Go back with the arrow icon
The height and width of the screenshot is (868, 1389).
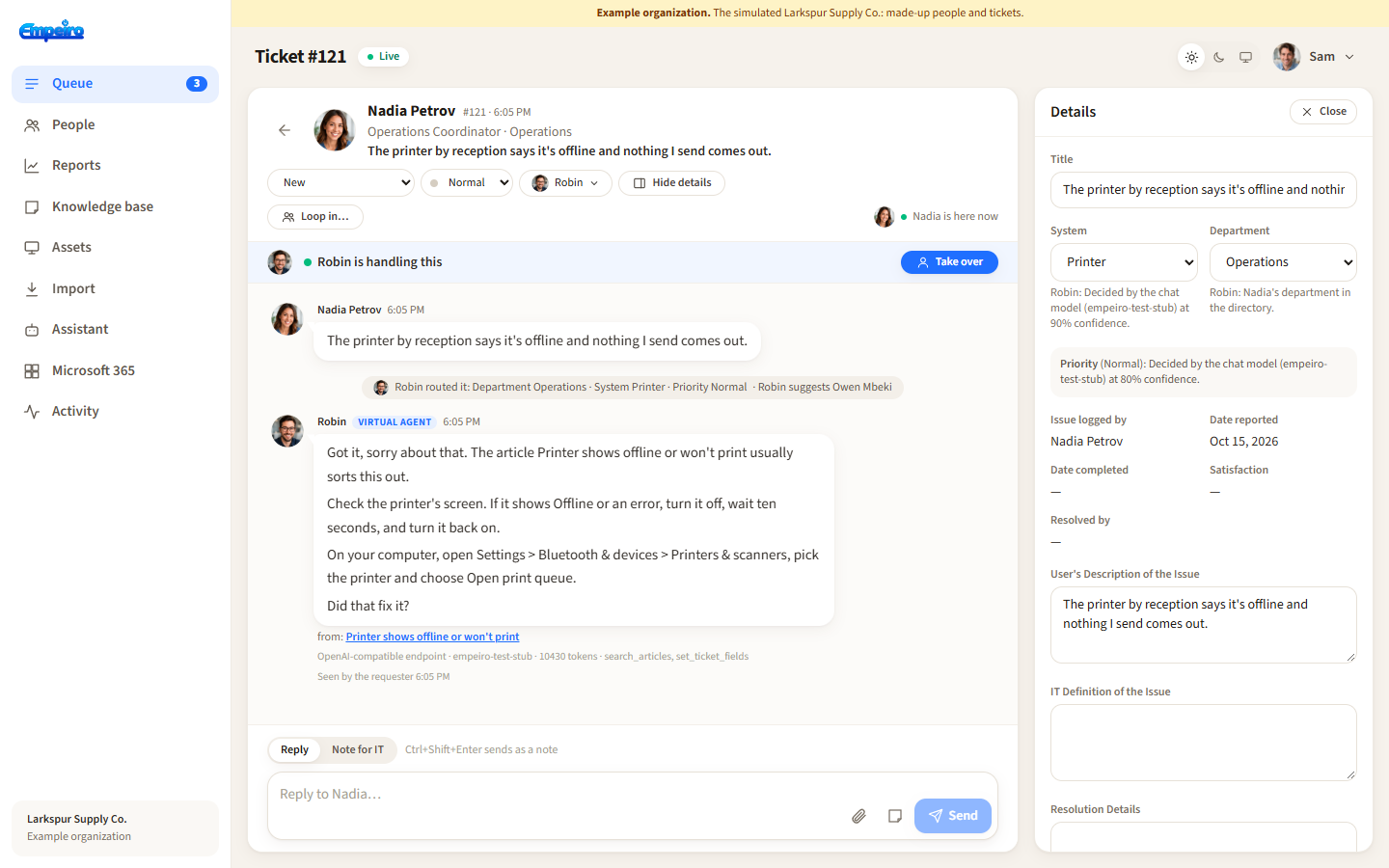(285, 130)
